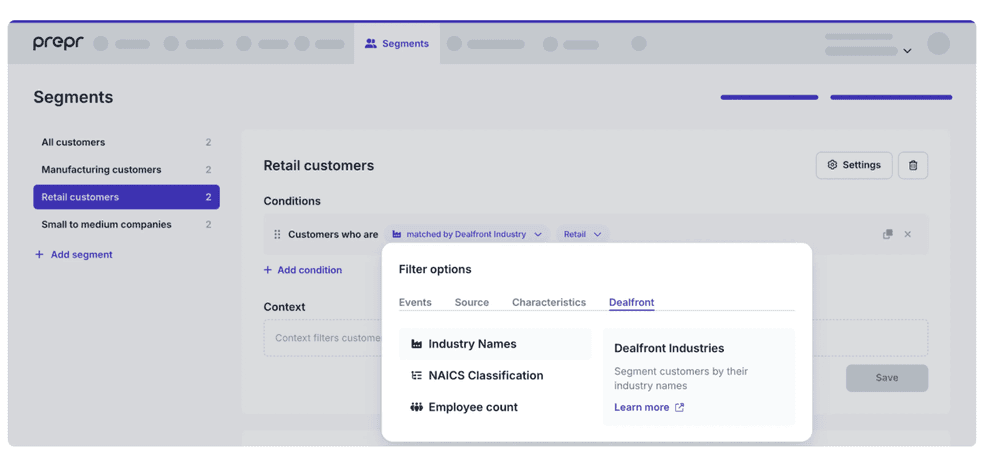The image size is (1000, 465).
Task: Choose NAICS Classification filter option
Action: coord(495,376)
